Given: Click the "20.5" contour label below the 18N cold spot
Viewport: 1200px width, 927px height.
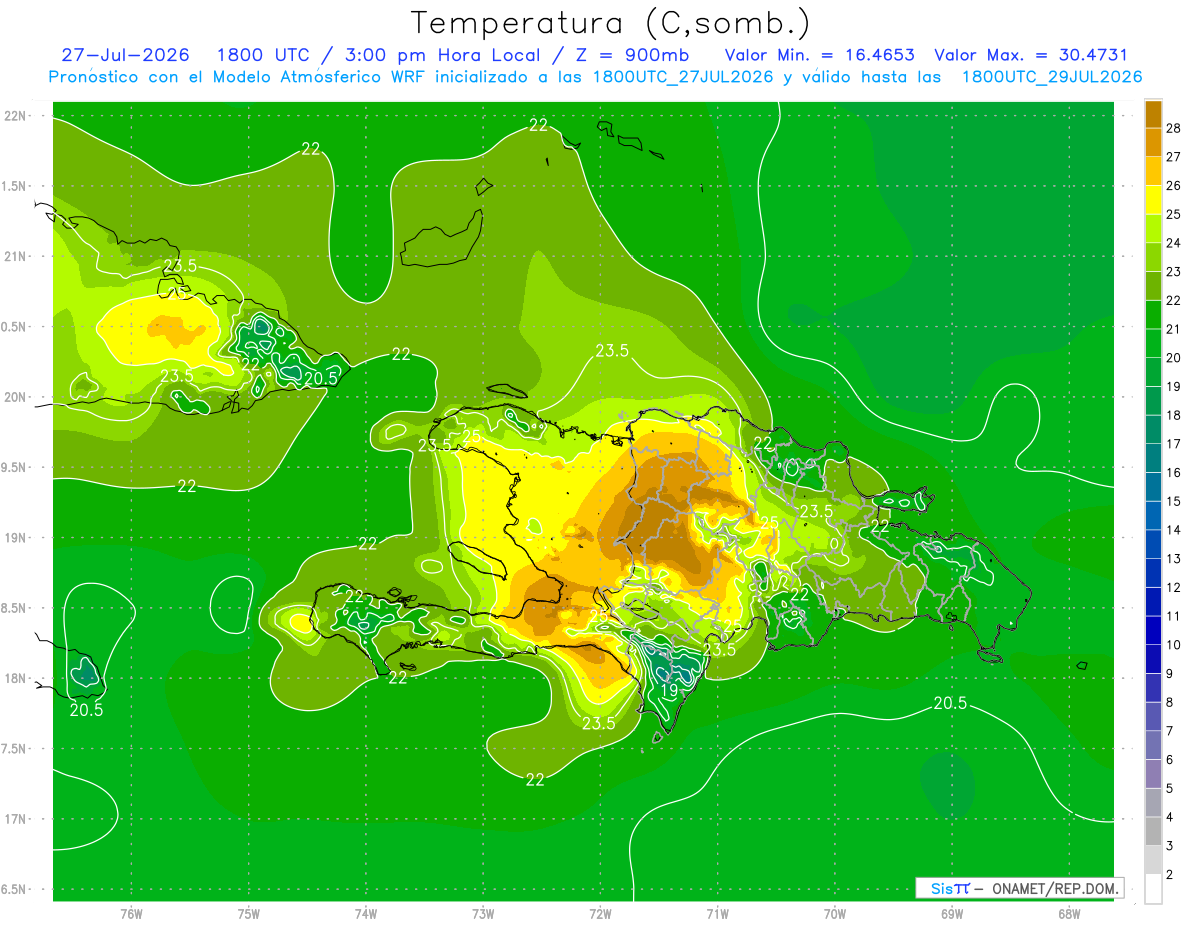Looking at the screenshot, I should (86, 710).
